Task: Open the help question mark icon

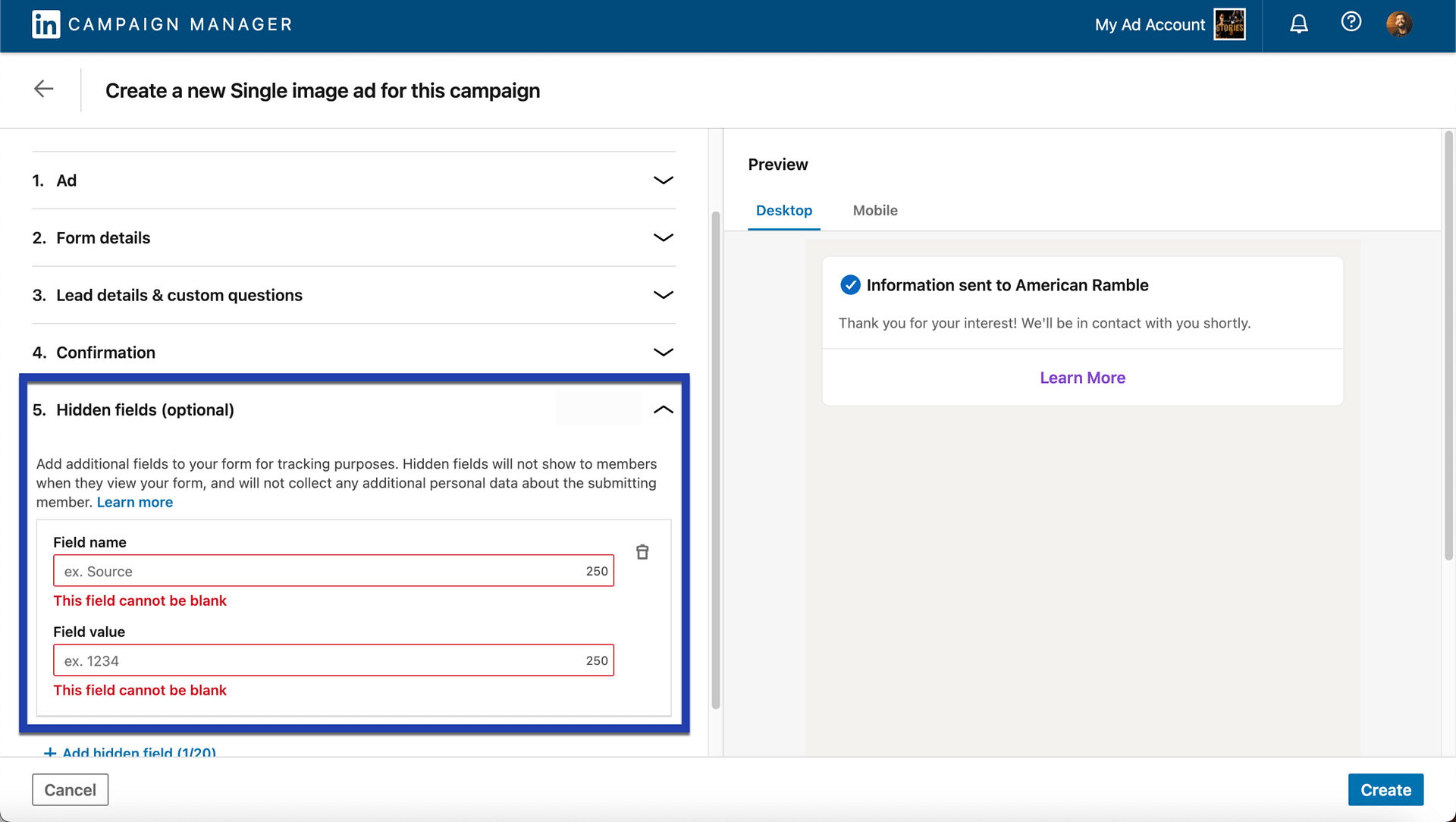Action: pos(1351,22)
